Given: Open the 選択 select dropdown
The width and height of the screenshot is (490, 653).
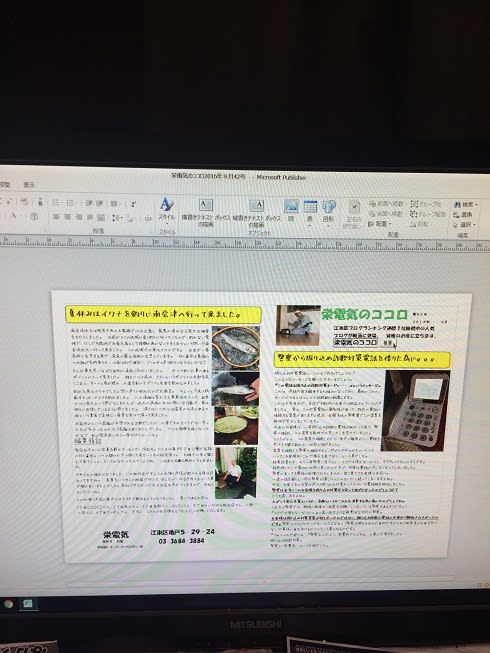Looking at the screenshot, I should pyautogui.click(x=464, y=225).
